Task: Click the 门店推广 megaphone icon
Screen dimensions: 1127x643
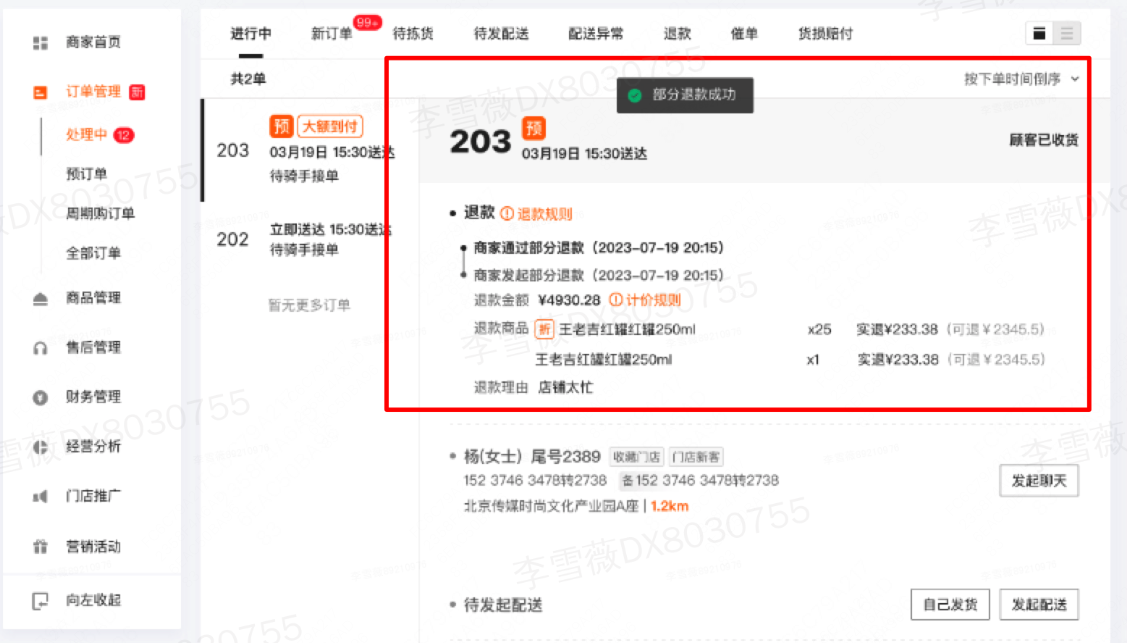Action: (40, 496)
